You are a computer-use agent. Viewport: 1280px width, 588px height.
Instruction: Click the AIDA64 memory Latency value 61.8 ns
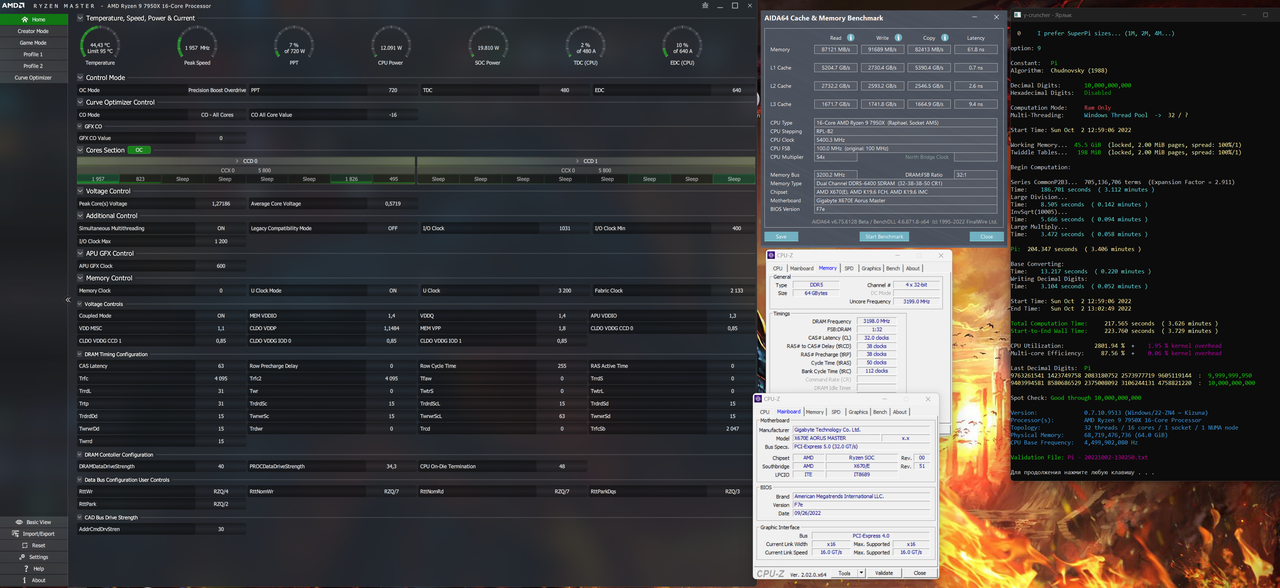(x=976, y=48)
